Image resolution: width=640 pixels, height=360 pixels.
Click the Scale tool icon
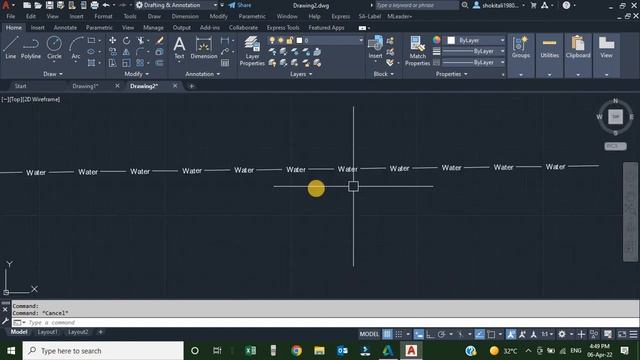(x=127, y=63)
